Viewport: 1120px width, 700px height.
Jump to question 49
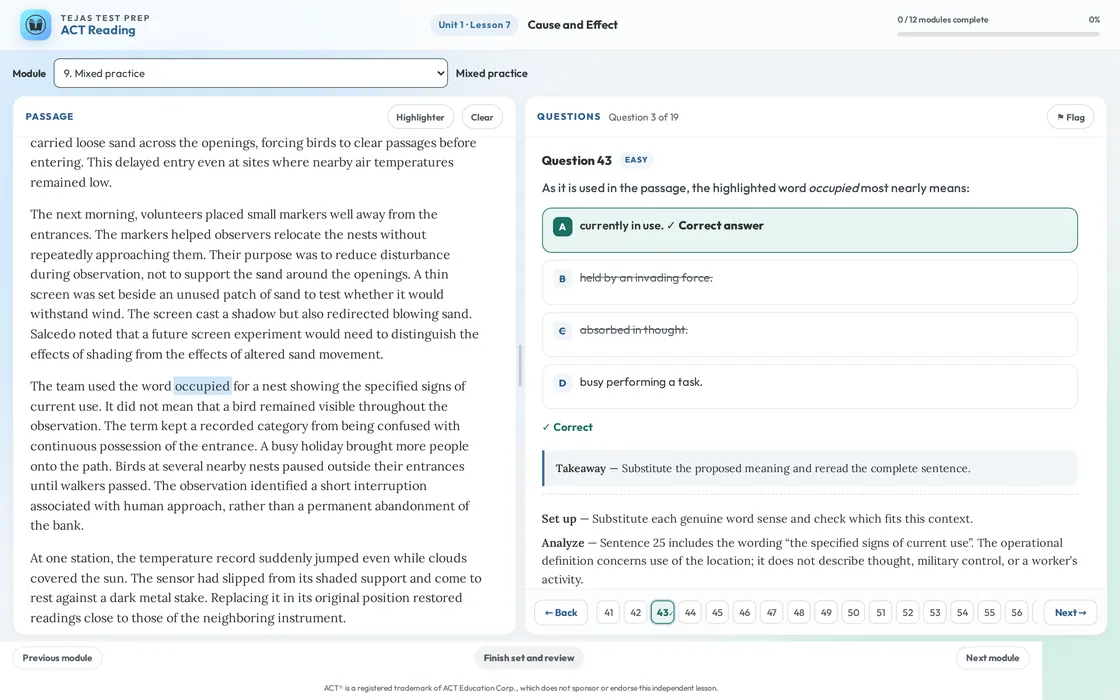pyautogui.click(x=826, y=613)
